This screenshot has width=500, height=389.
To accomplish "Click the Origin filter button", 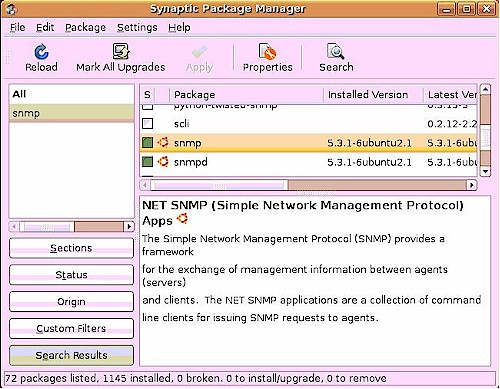I will coord(71,302).
